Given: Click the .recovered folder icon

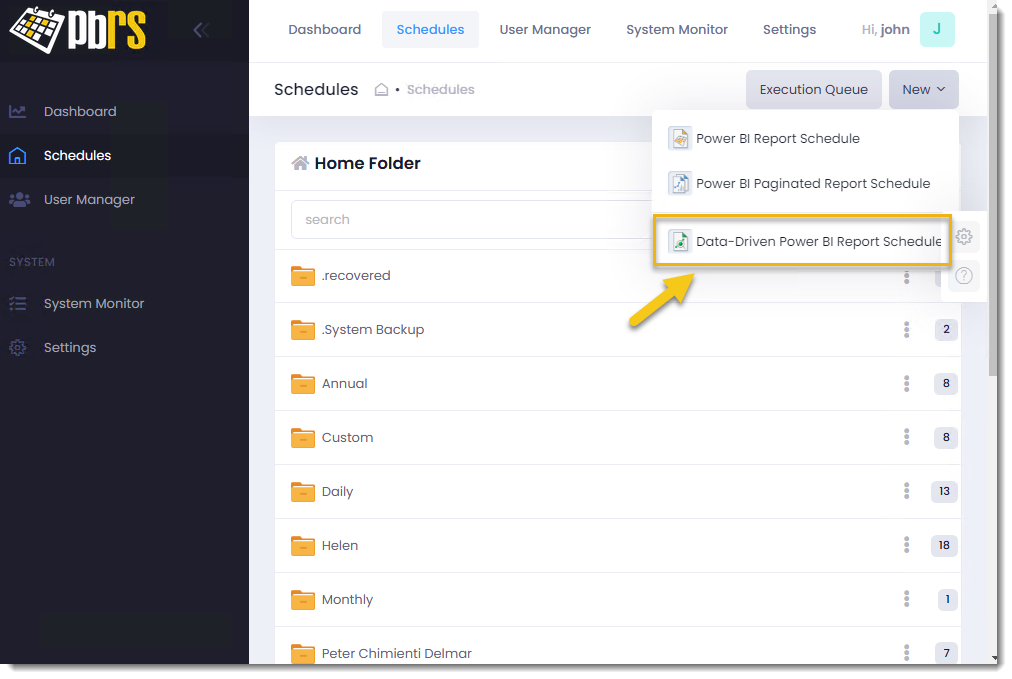Looking at the screenshot, I should [303, 276].
